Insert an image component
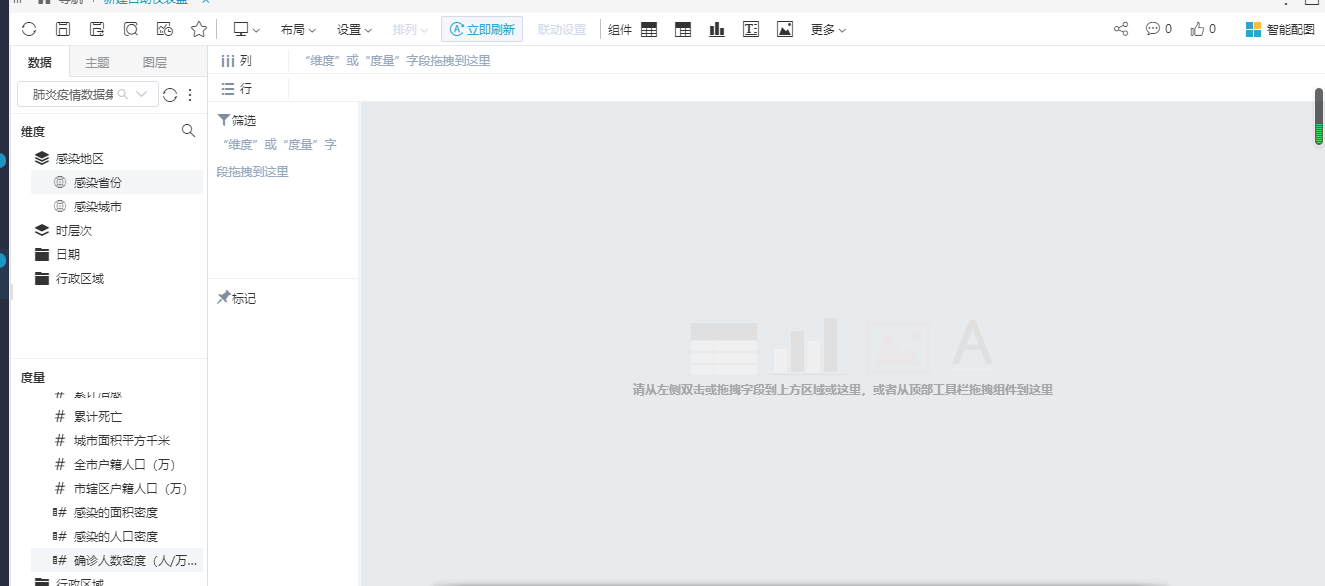 [785, 29]
